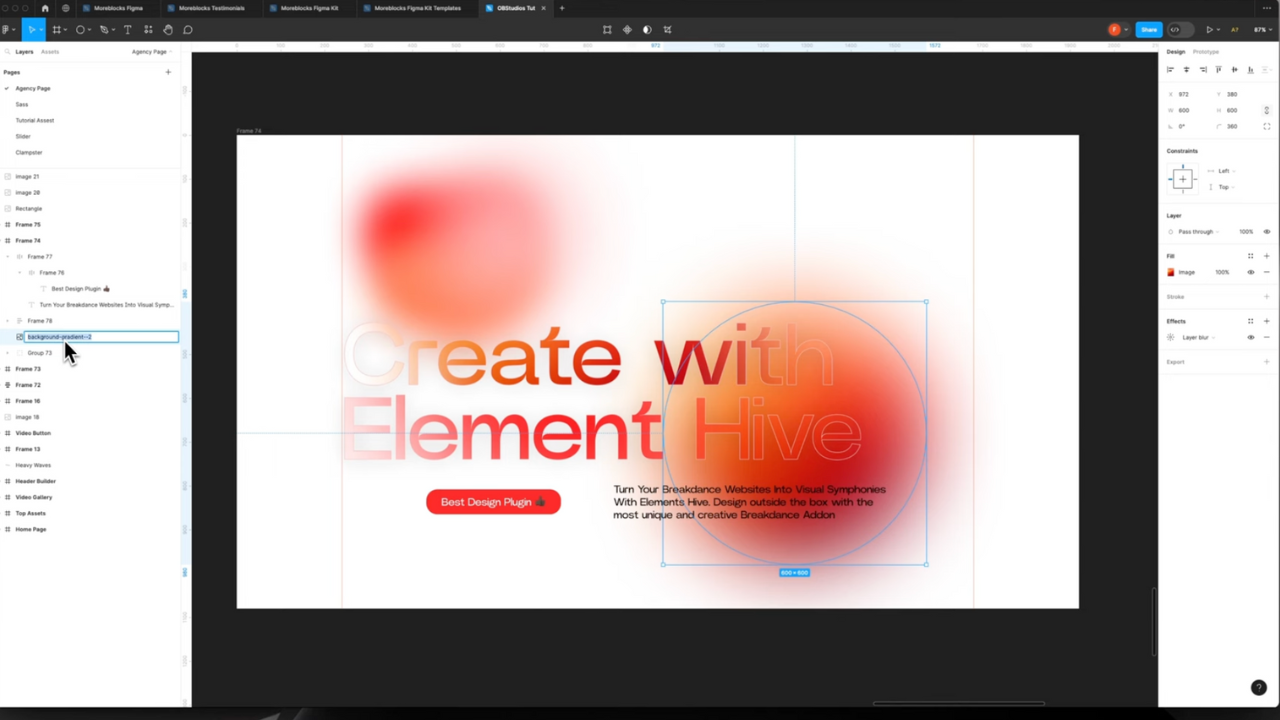Click the Use as mask icon
The height and width of the screenshot is (720, 1280).
pos(647,30)
